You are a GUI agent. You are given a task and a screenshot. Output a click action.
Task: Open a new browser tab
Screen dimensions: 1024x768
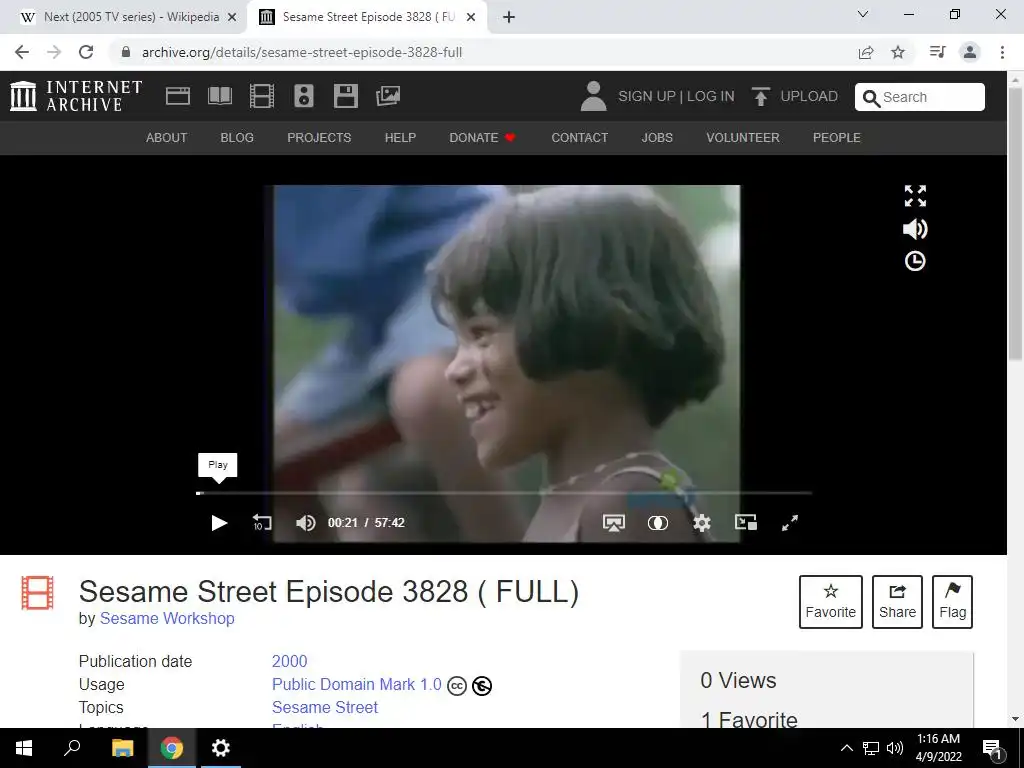[509, 17]
